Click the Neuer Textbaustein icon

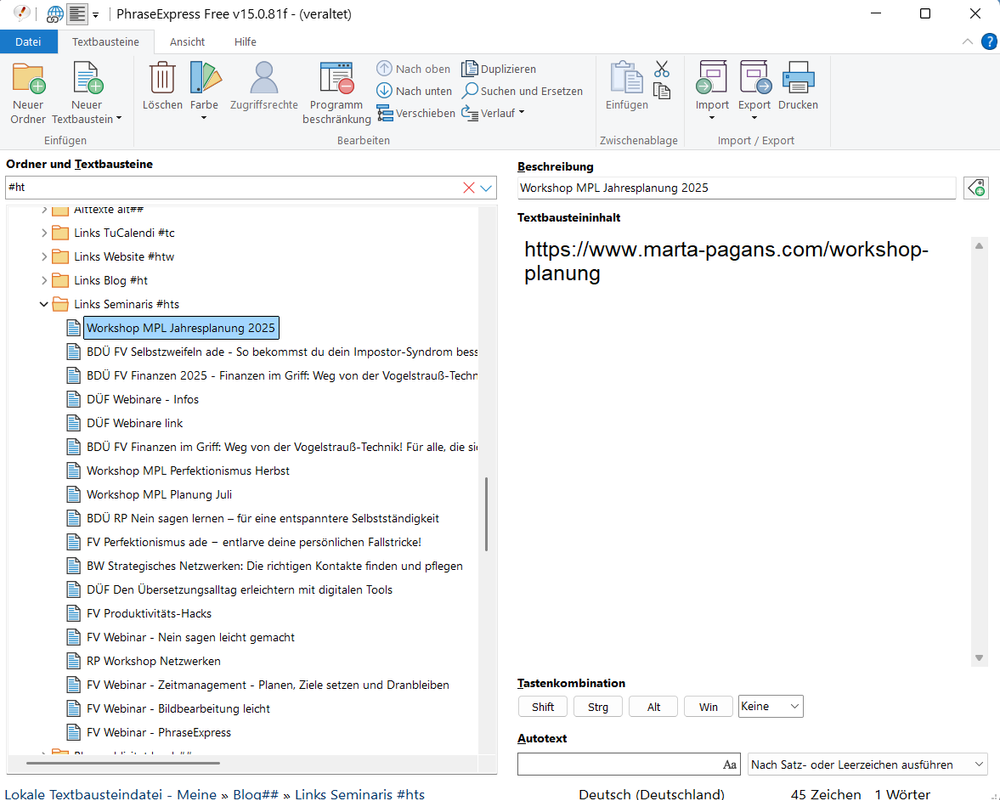click(x=87, y=78)
